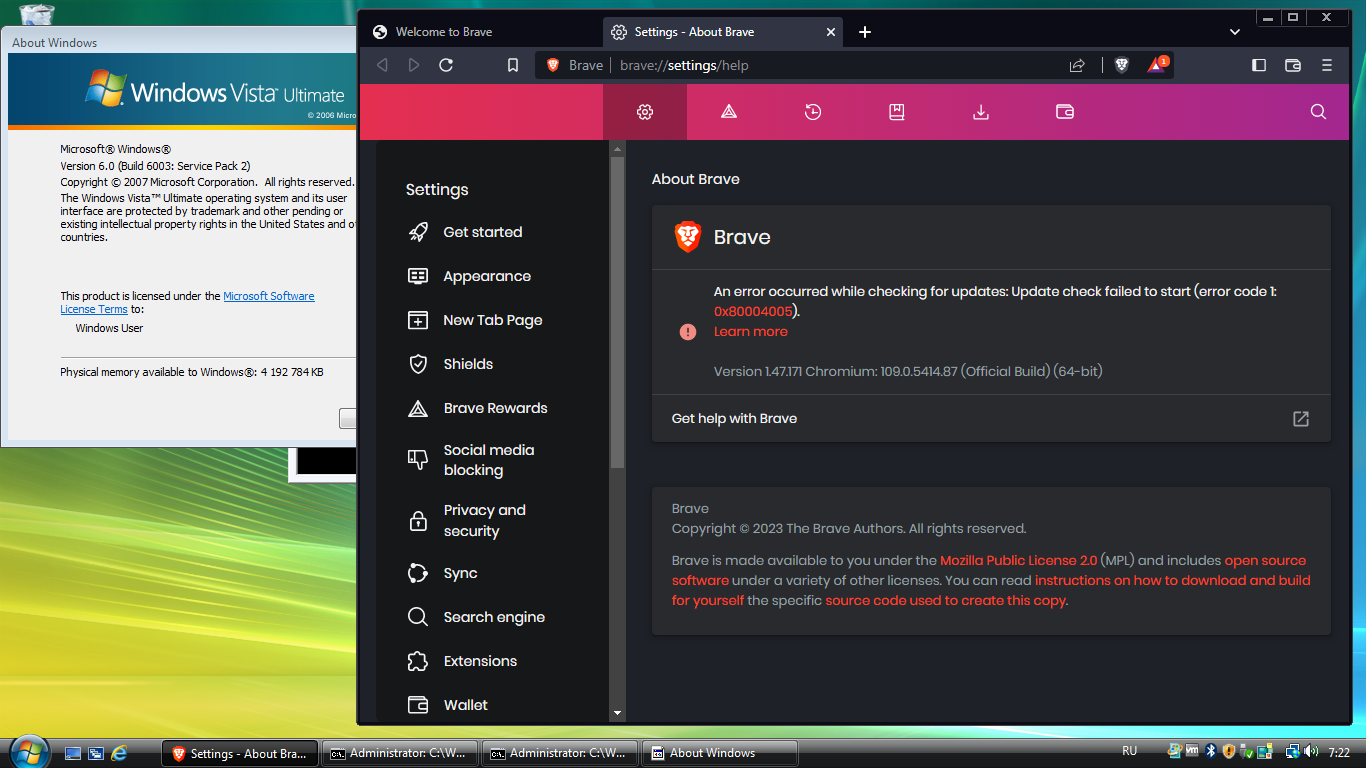Open New Tab Page settings section
This screenshot has height=768, width=1366.
pos(492,320)
